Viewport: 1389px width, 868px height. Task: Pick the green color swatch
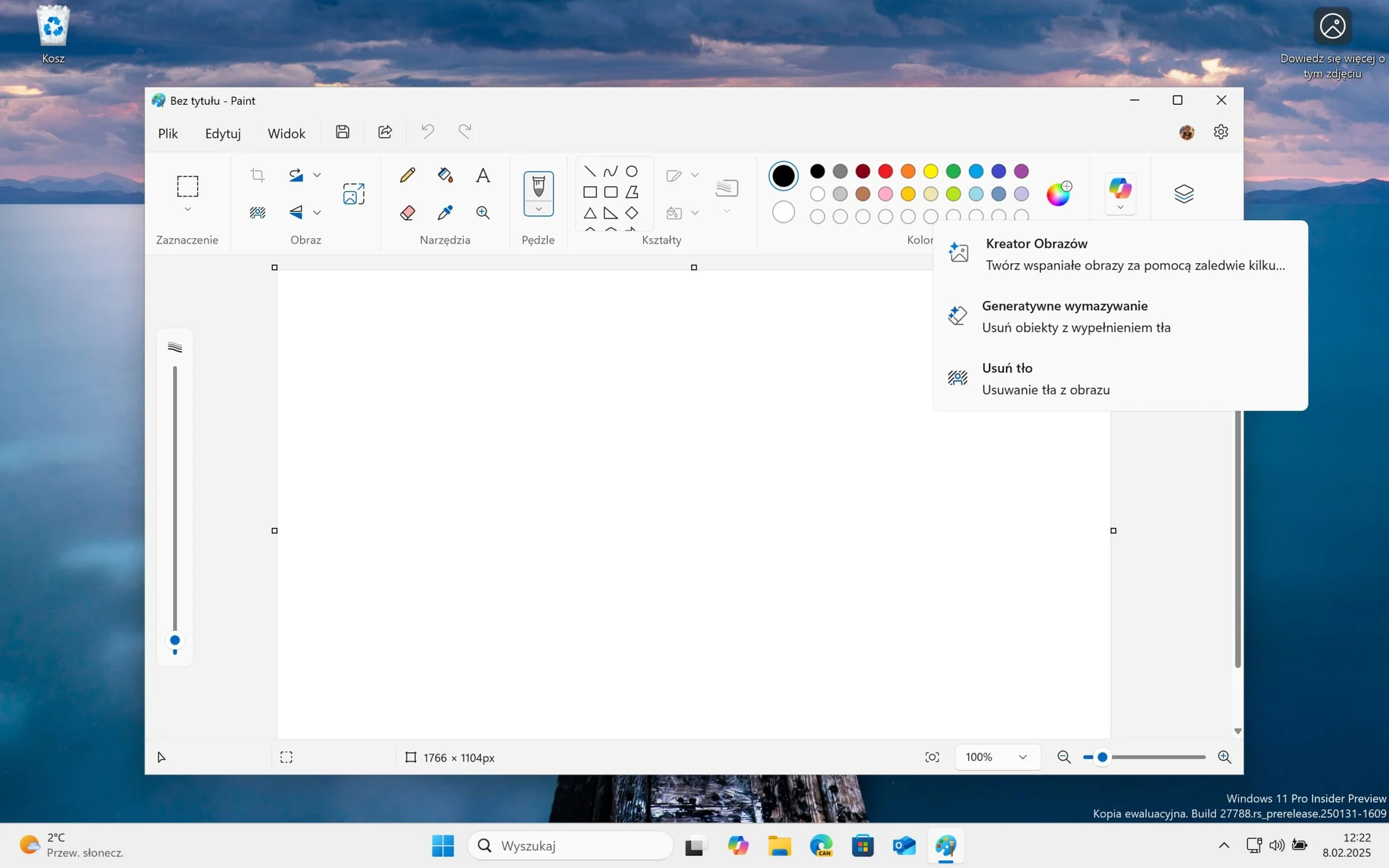point(954,172)
